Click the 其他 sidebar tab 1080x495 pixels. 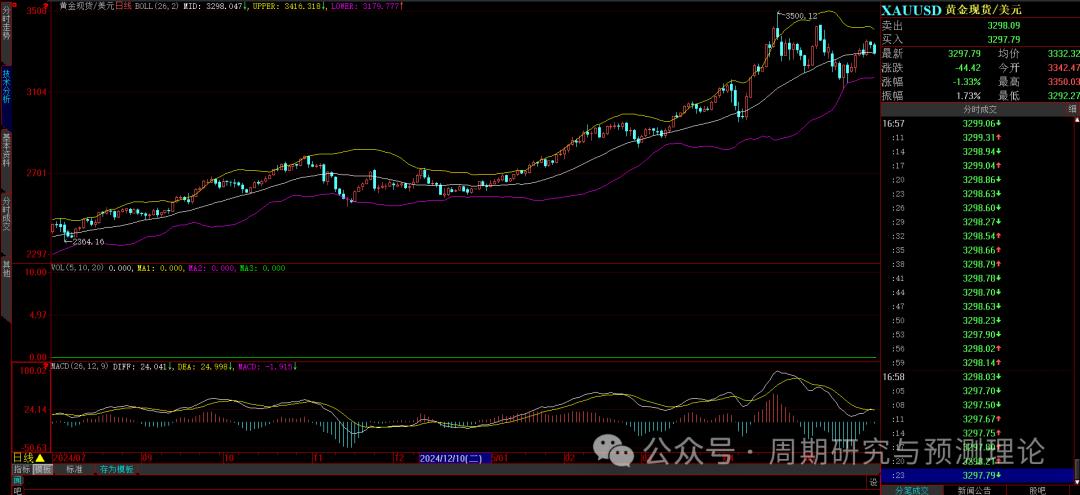coord(6,267)
